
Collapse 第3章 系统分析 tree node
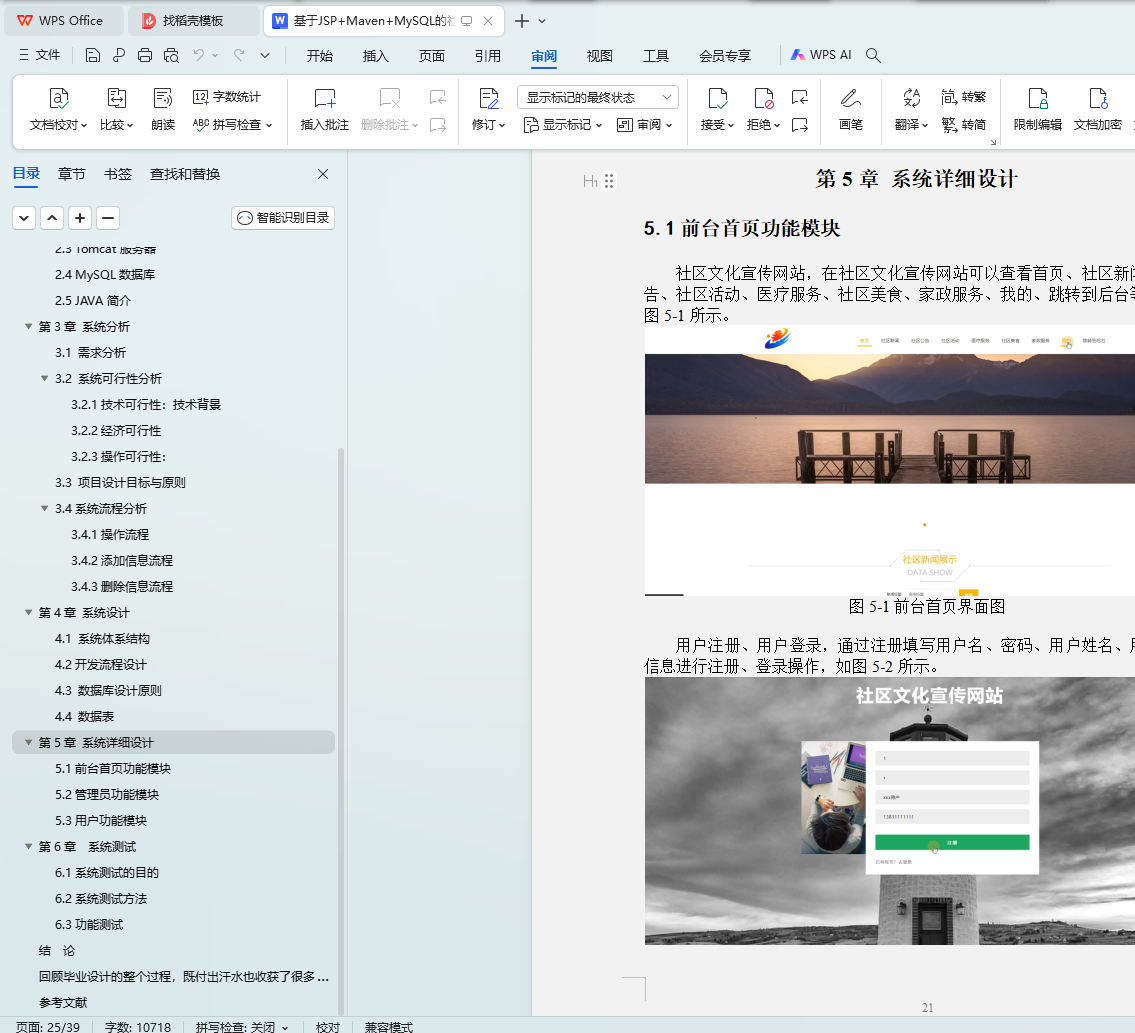tap(28, 326)
